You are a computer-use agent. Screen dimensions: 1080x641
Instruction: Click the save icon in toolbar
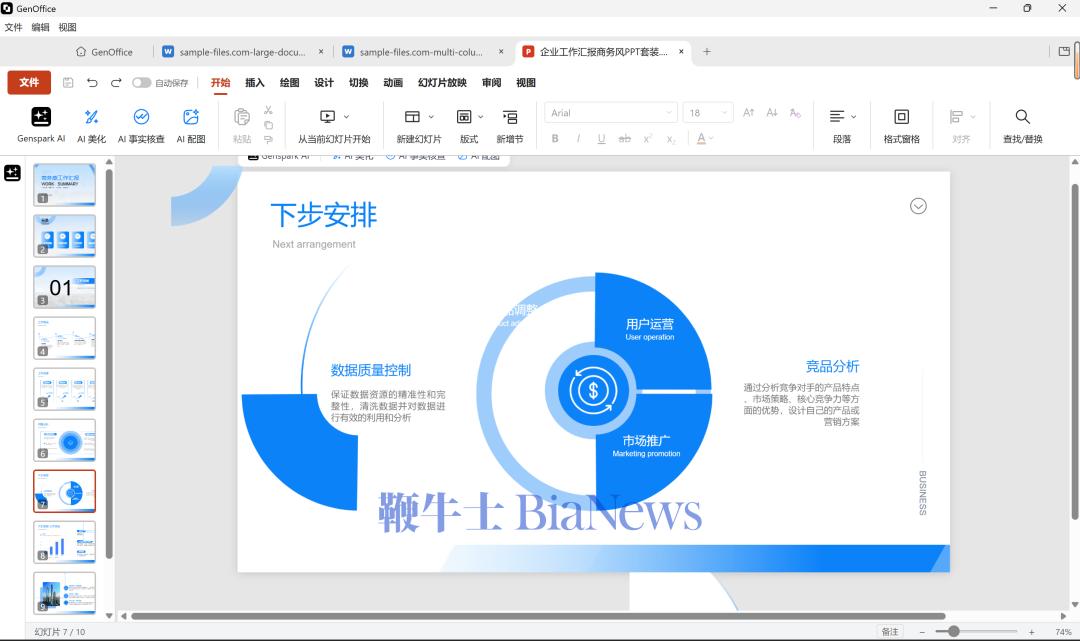(68, 83)
